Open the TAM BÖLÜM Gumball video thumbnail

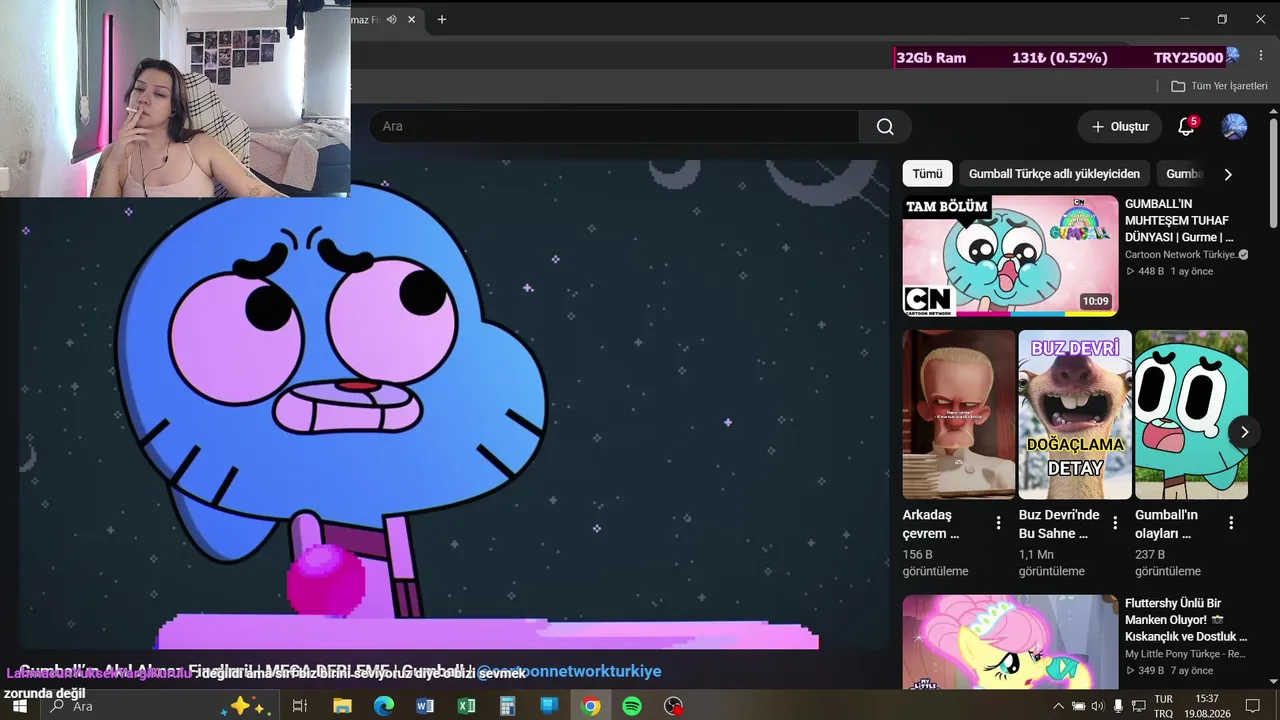pos(1010,255)
